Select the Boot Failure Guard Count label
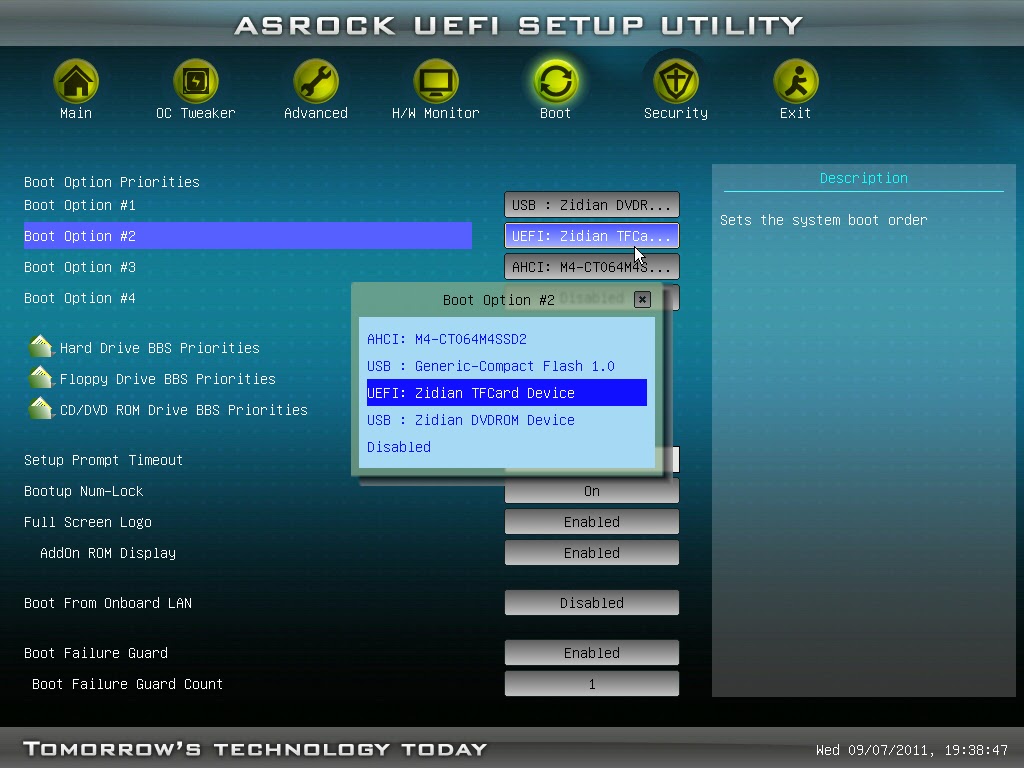Image resolution: width=1024 pixels, height=768 pixels. pyautogui.click(x=127, y=684)
